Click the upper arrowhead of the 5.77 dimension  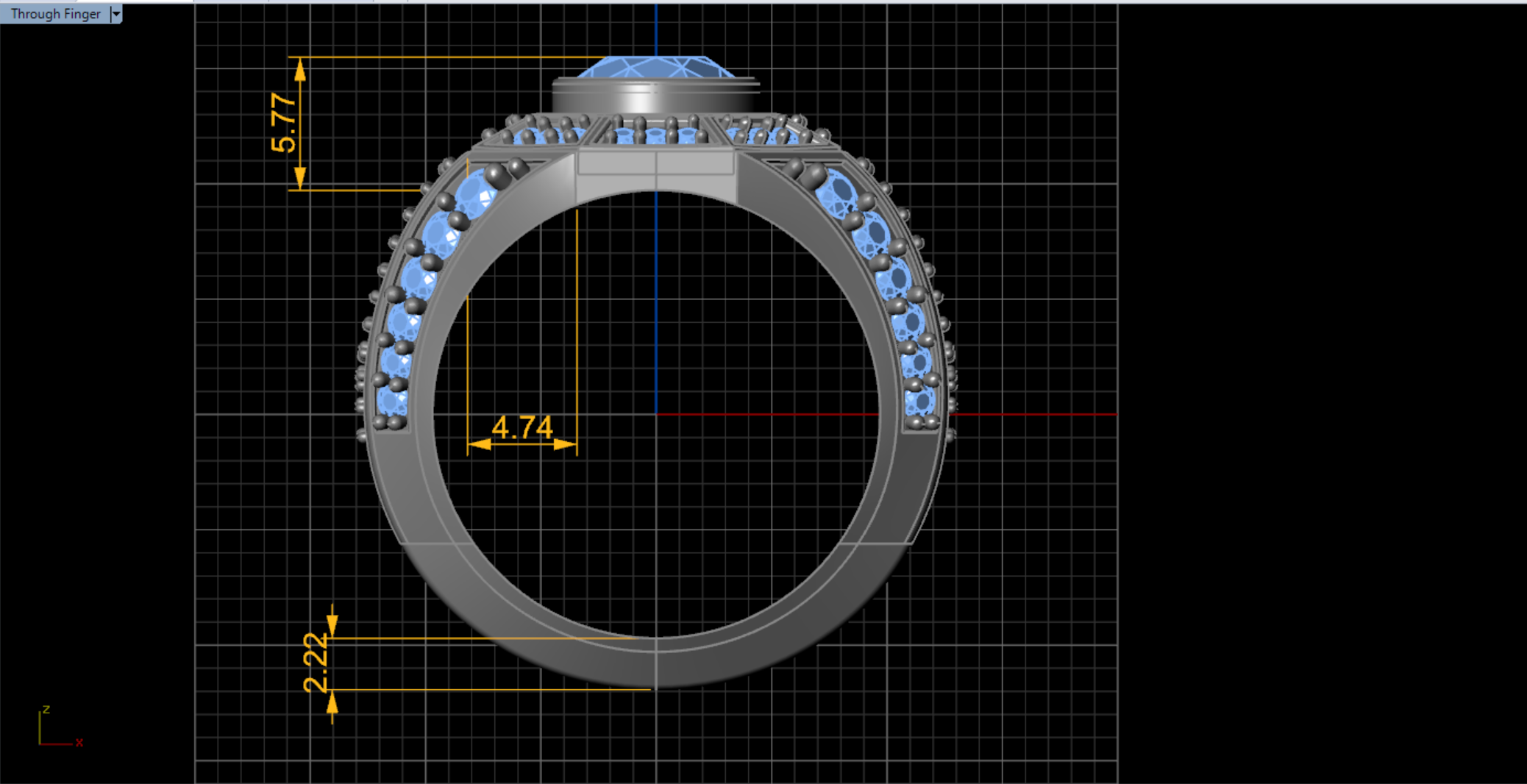[x=300, y=70]
